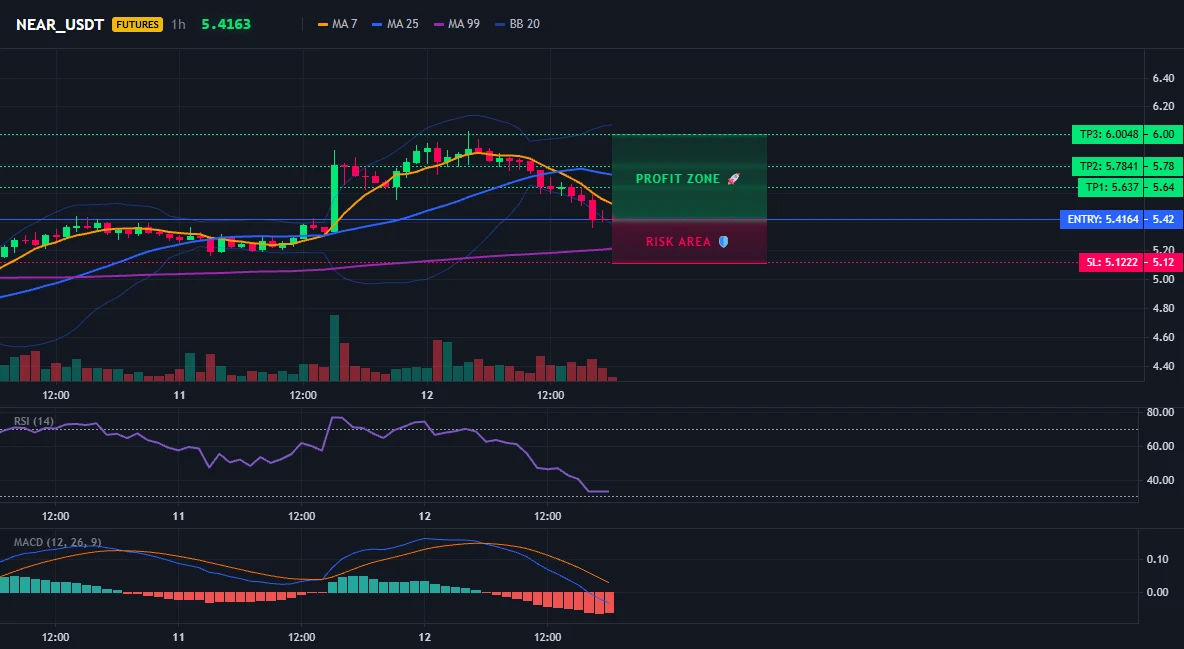
Task: Toggle the BB 20 legend entry
Action: pos(517,24)
